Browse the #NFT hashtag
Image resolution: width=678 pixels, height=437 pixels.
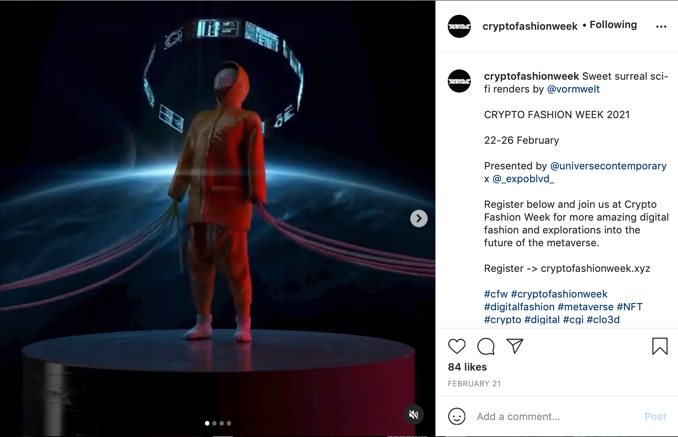630,307
